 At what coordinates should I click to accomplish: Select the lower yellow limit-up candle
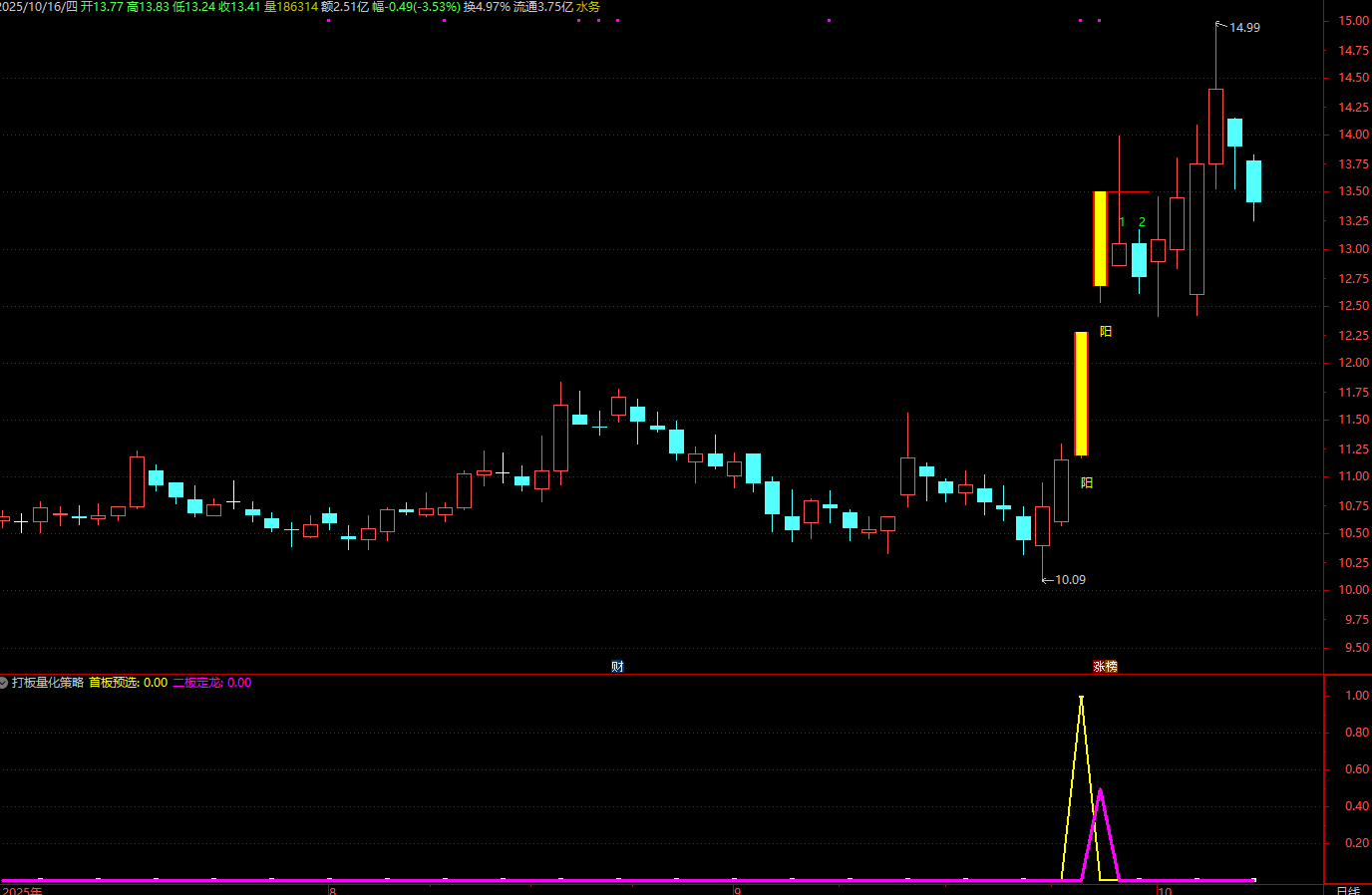1081,394
